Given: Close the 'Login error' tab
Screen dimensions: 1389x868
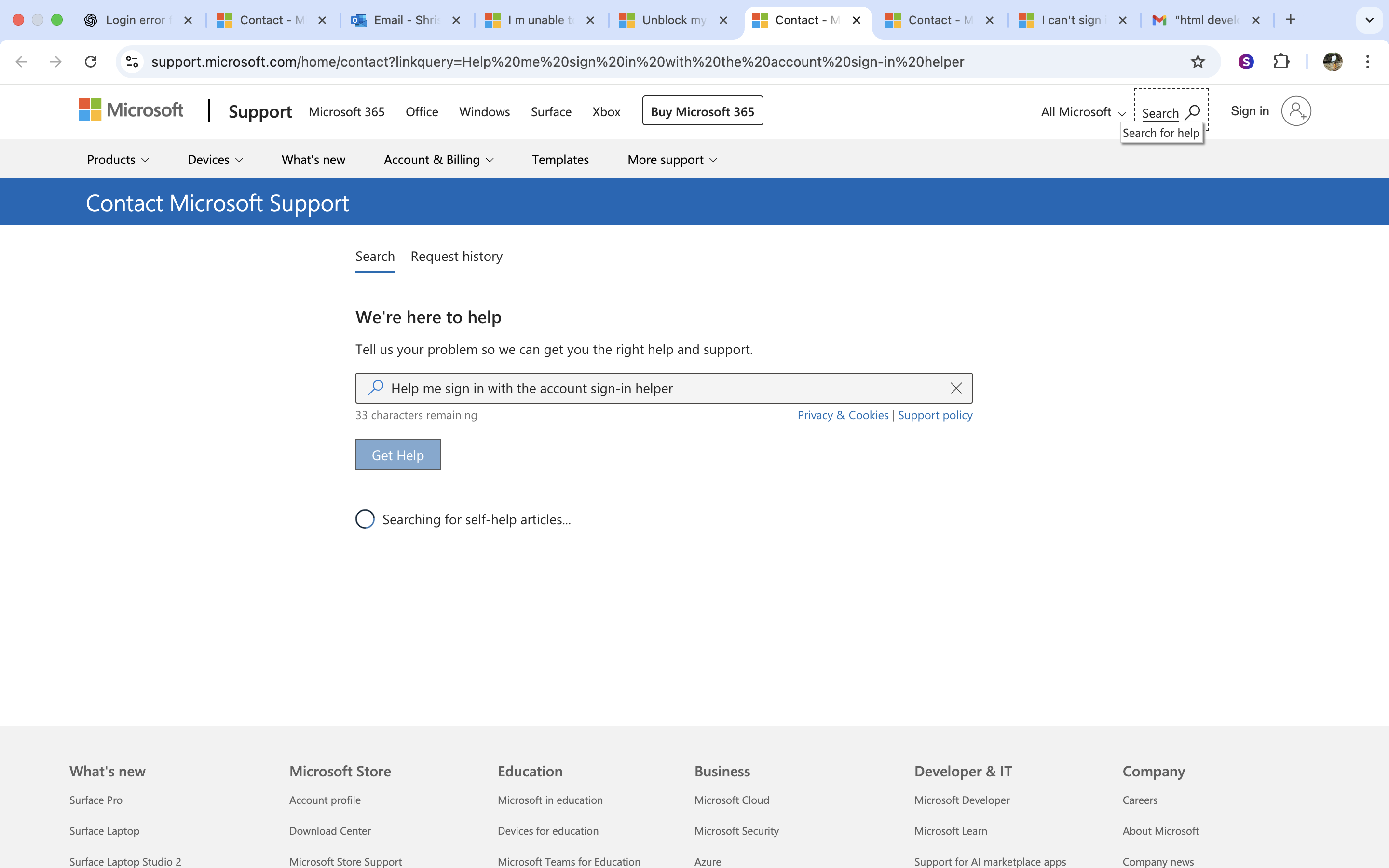Looking at the screenshot, I should click(x=188, y=20).
